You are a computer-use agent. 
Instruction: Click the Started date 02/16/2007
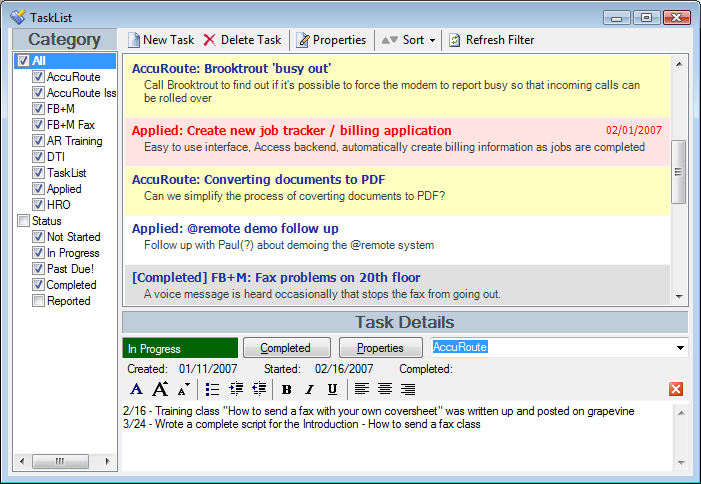coord(344,369)
